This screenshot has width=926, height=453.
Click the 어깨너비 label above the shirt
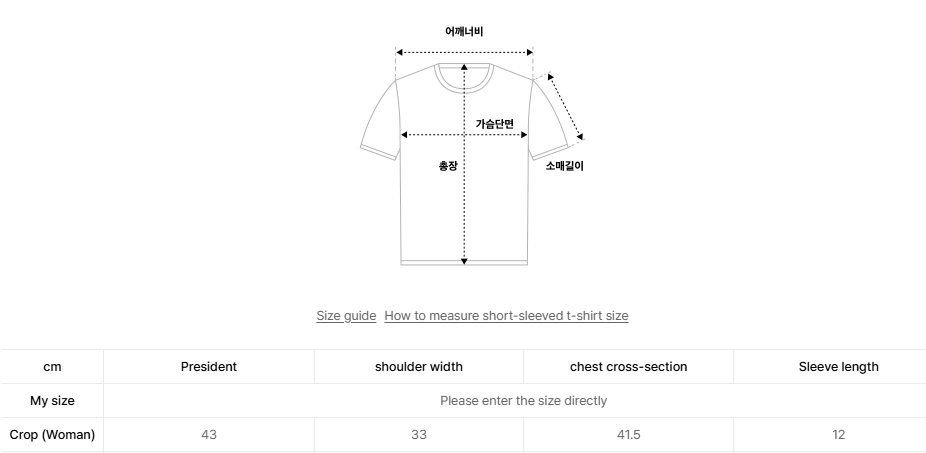[464, 32]
